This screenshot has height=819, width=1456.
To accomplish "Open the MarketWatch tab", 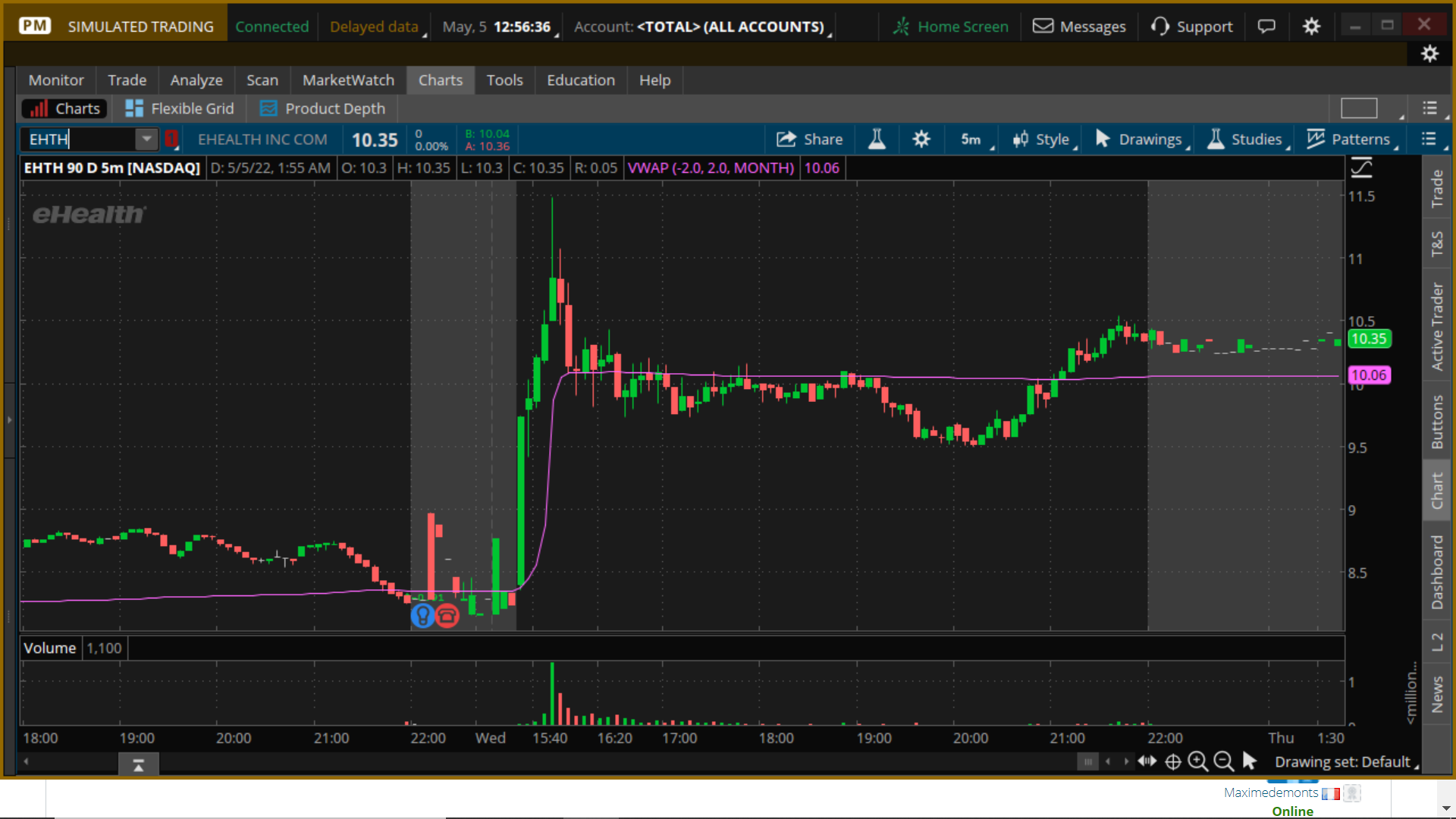I will pyautogui.click(x=348, y=80).
